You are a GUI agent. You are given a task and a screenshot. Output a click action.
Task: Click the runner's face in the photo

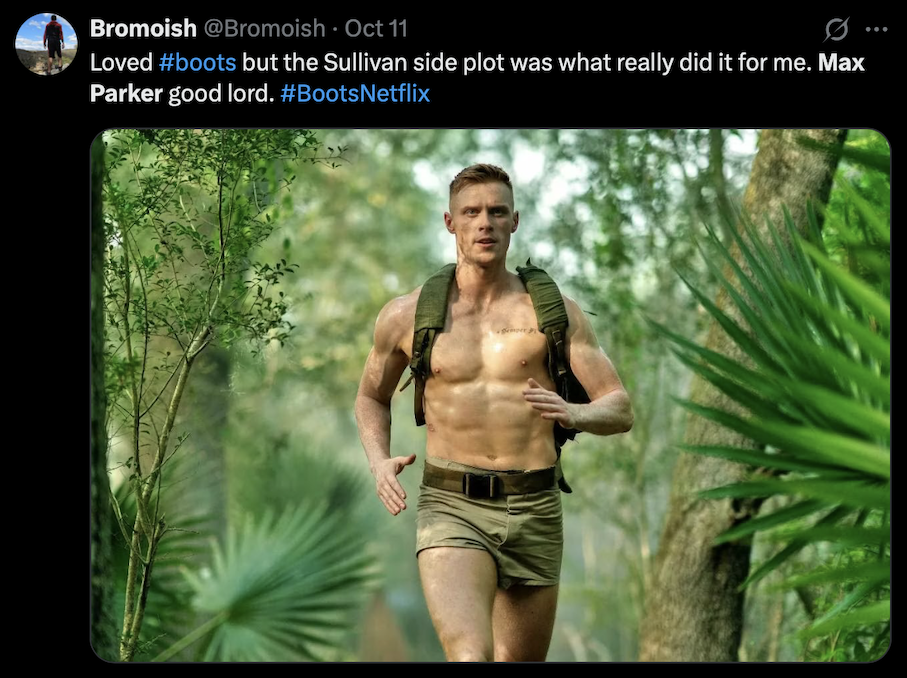(x=482, y=220)
